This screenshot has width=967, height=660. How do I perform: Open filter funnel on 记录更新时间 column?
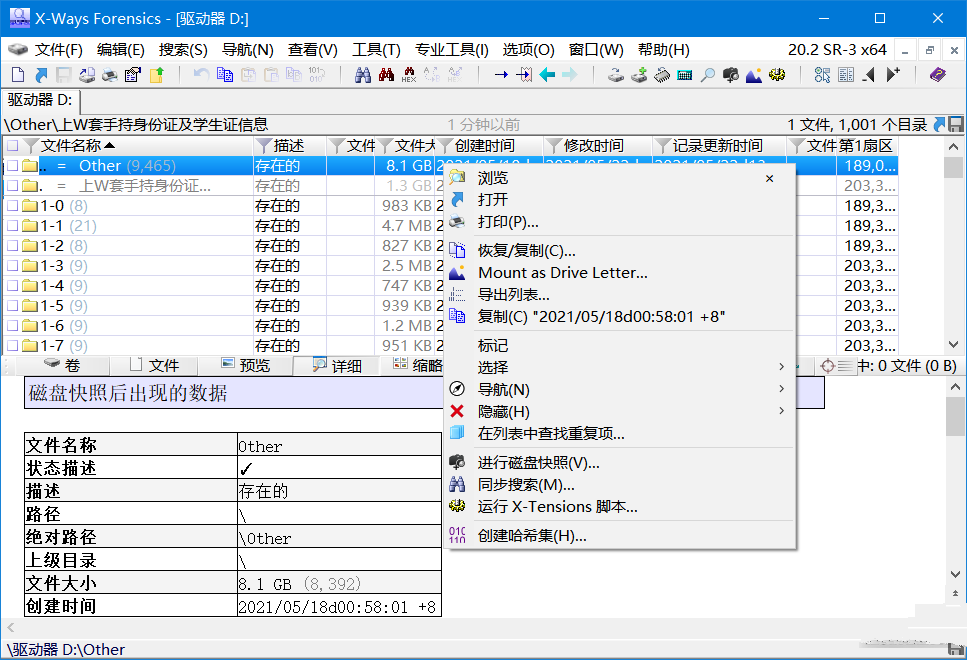(x=662, y=146)
